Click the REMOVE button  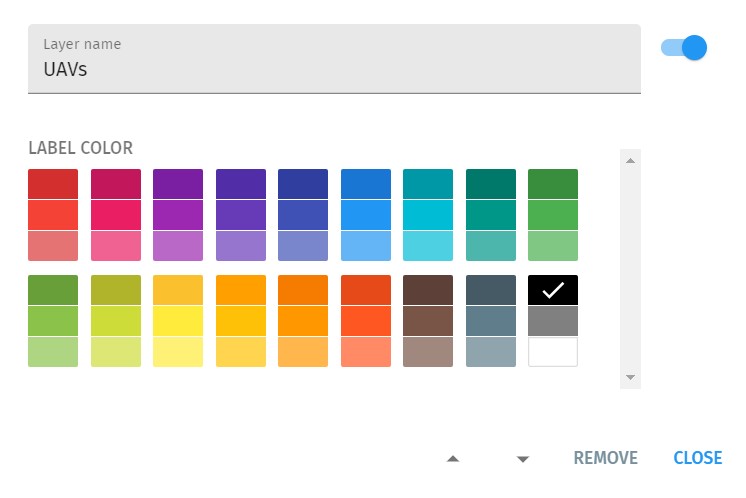(605, 458)
